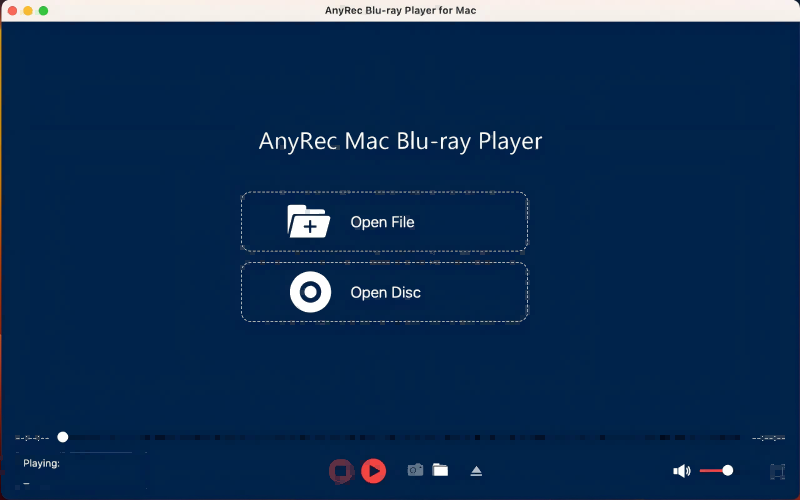The width and height of the screenshot is (800, 500).
Task: Click the AnyRec Mac Blu-ray Player heading
Action: click(x=401, y=141)
